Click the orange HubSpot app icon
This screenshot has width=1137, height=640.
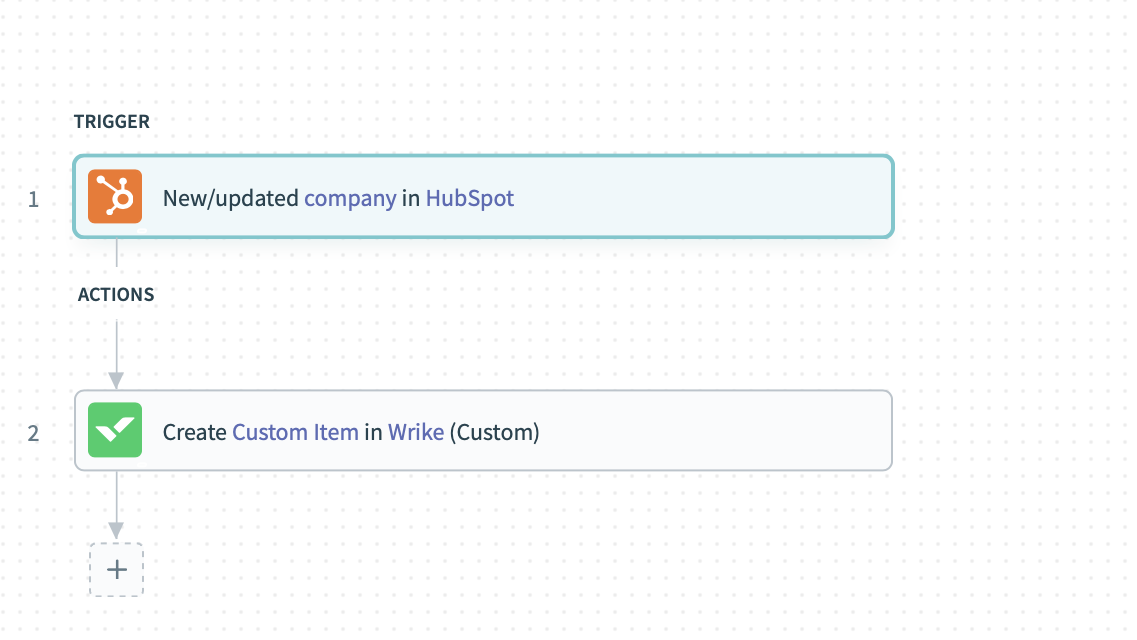pyautogui.click(x=115, y=196)
